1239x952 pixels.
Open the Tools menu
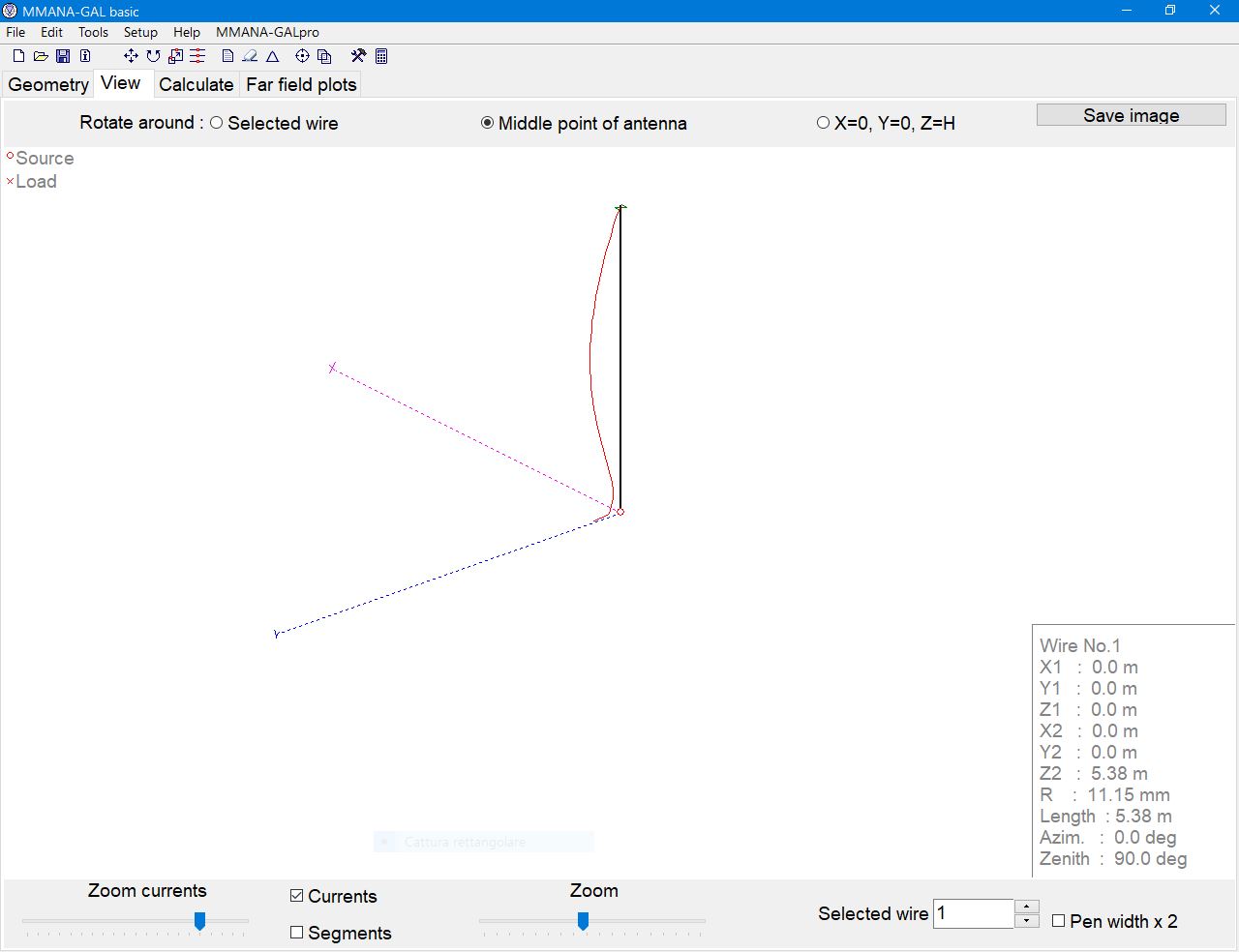tap(93, 32)
